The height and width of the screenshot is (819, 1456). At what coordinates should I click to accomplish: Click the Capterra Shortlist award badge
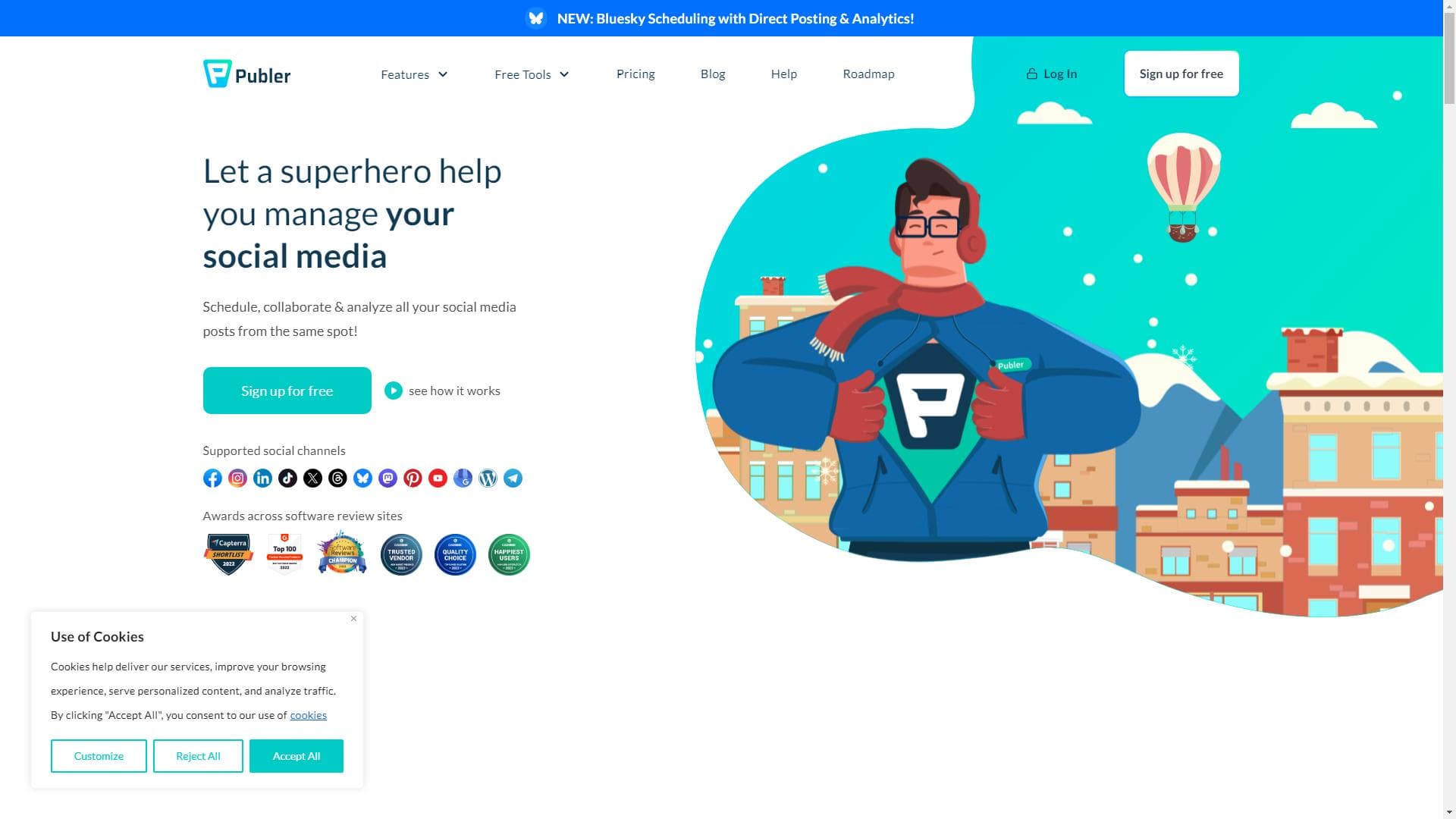coord(228,554)
